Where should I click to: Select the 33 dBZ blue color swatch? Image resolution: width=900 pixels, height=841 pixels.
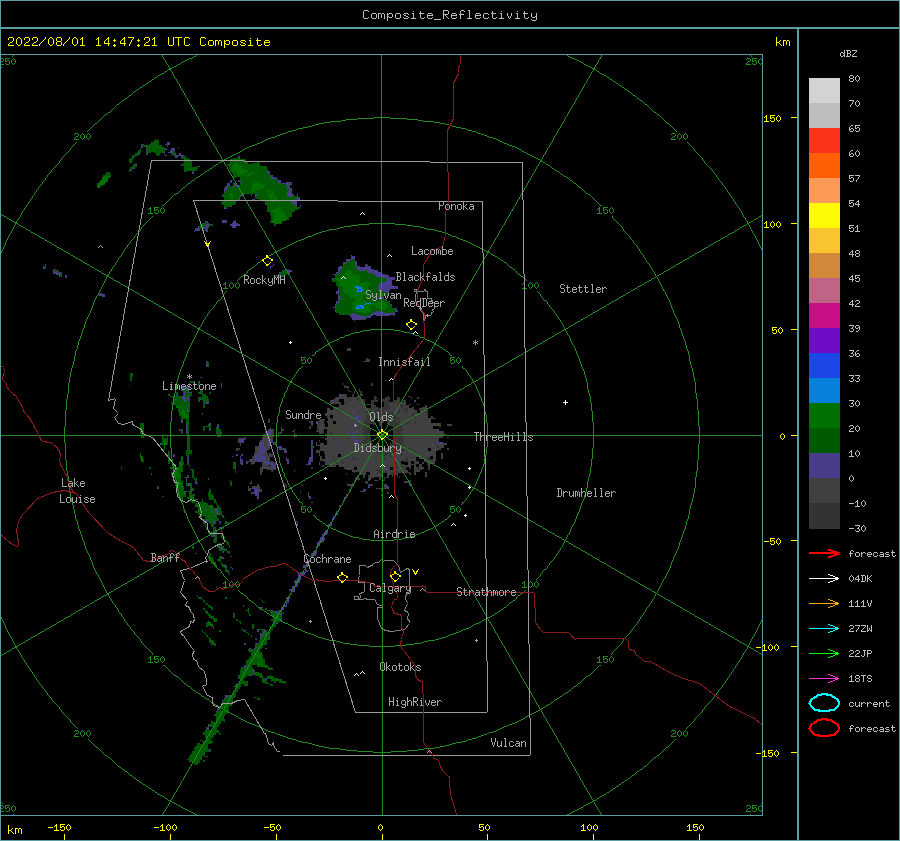(824, 366)
